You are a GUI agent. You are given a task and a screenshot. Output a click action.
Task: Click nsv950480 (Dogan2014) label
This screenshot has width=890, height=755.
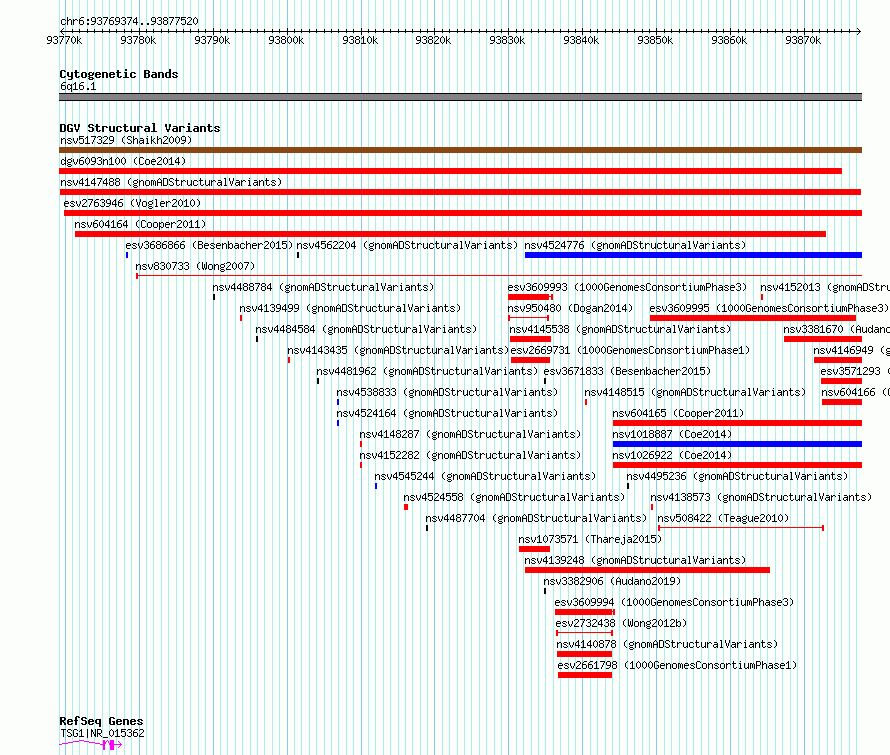[570, 308]
